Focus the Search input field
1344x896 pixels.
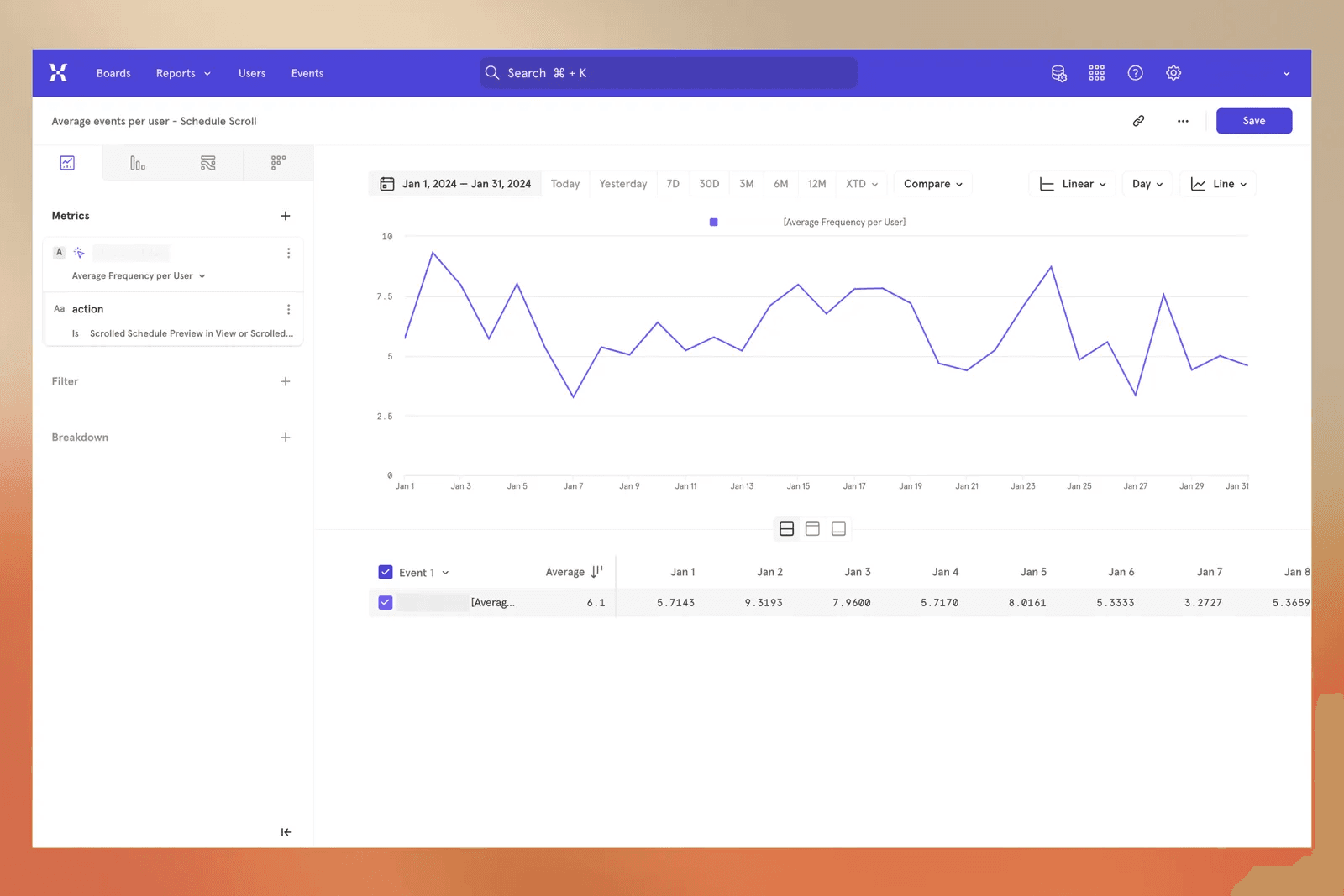pos(669,73)
